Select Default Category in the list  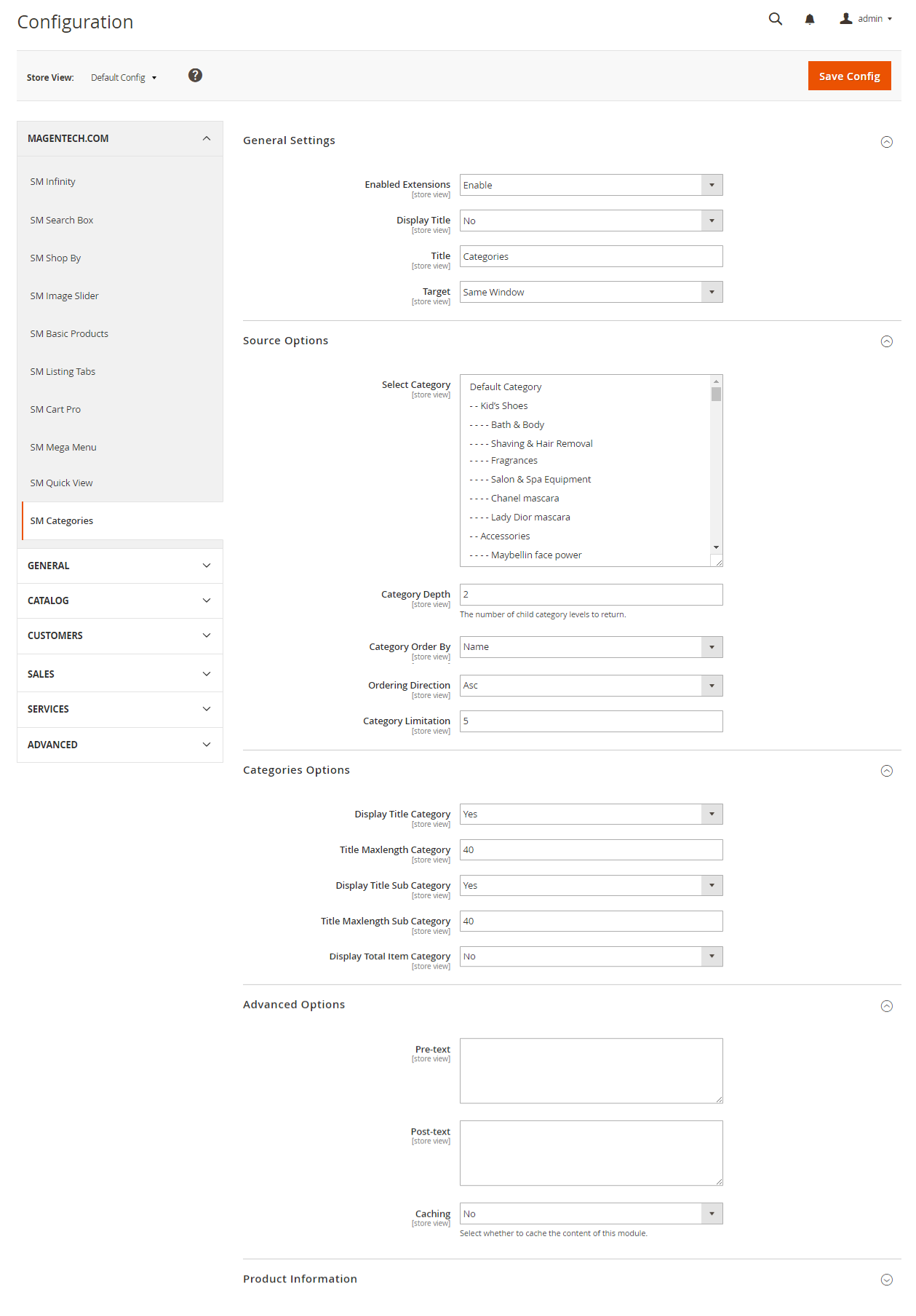pyautogui.click(x=506, y=387)
